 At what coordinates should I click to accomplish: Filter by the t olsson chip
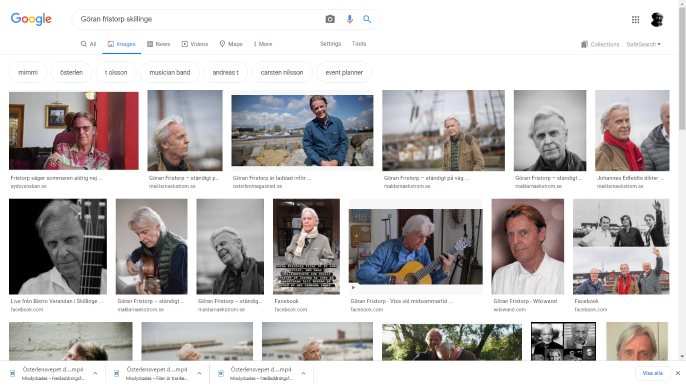(x=116, y=72)
